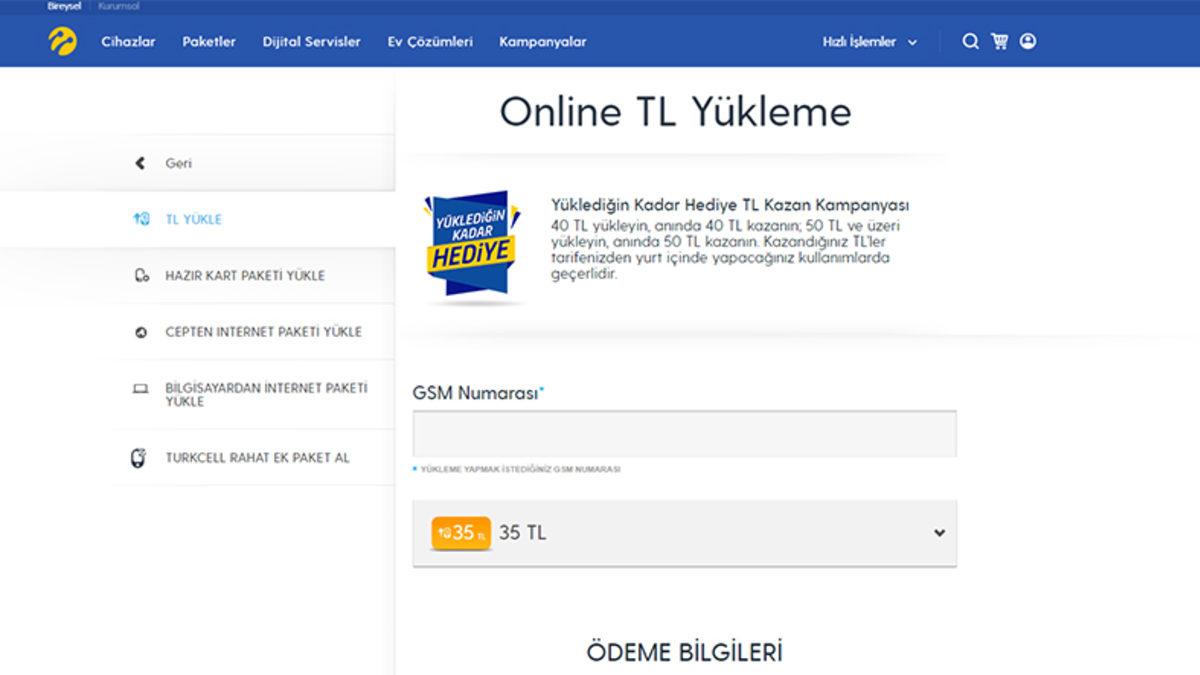Open search using the magnifier icon
Image resolution: width=1200 pixels, height=675 pixels.
click(969, 42)
